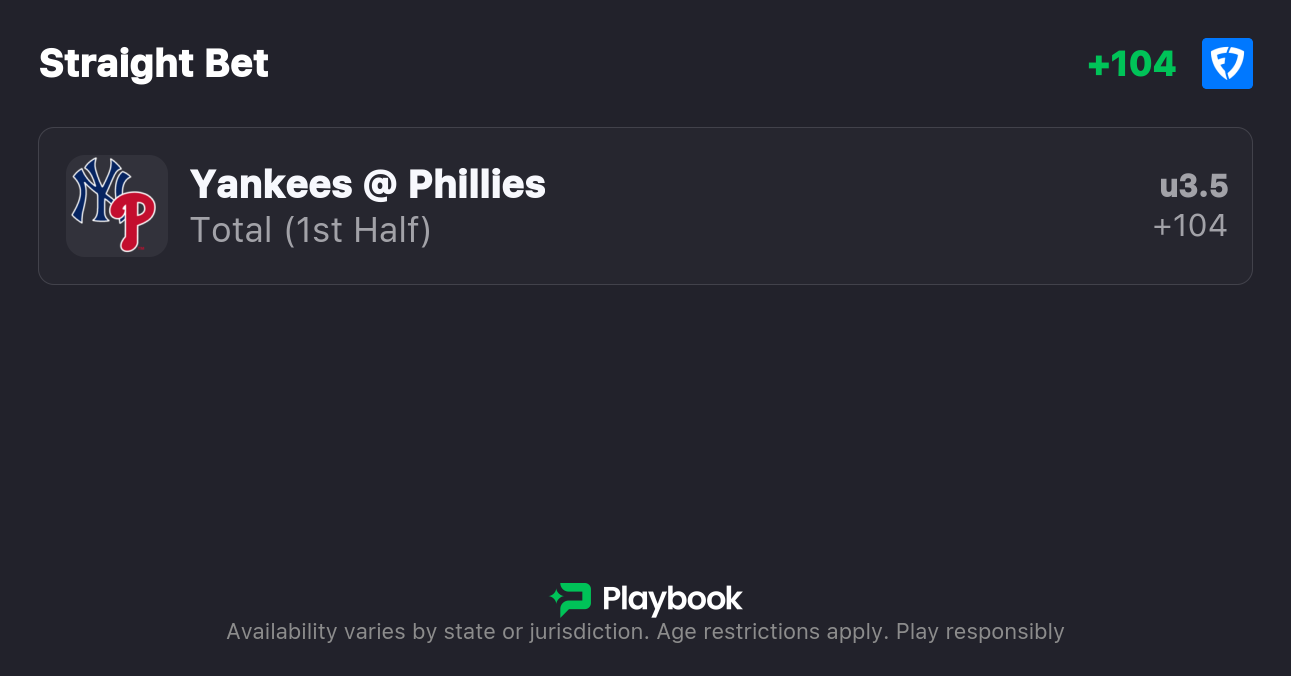Click the u3.5 under line value
Viewport: 1291px width, 676px height.
(1194, 186)
